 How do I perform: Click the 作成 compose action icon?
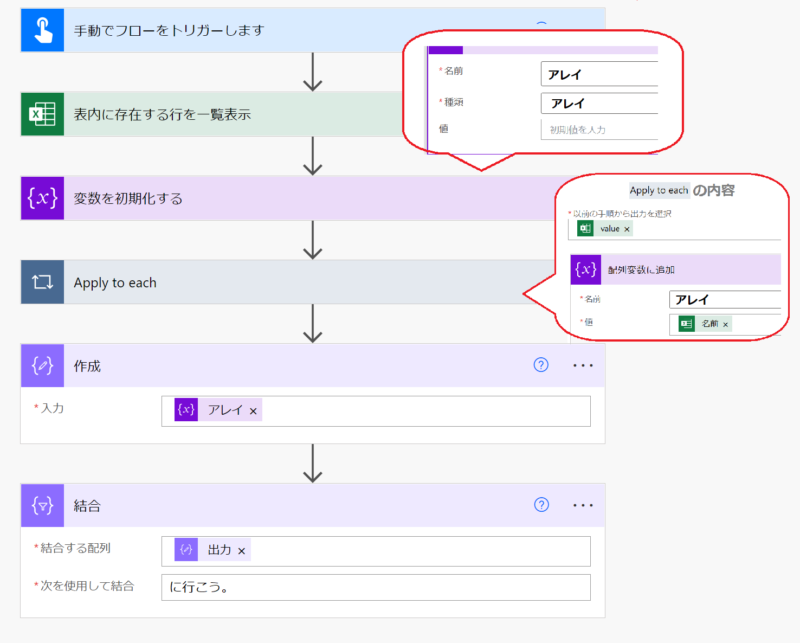42,366
